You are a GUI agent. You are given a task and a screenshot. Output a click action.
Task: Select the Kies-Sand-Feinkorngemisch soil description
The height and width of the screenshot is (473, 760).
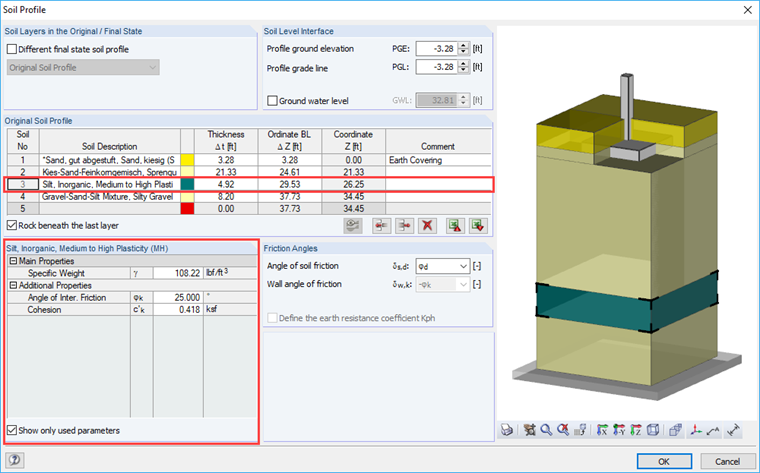[x=110, y=172]
